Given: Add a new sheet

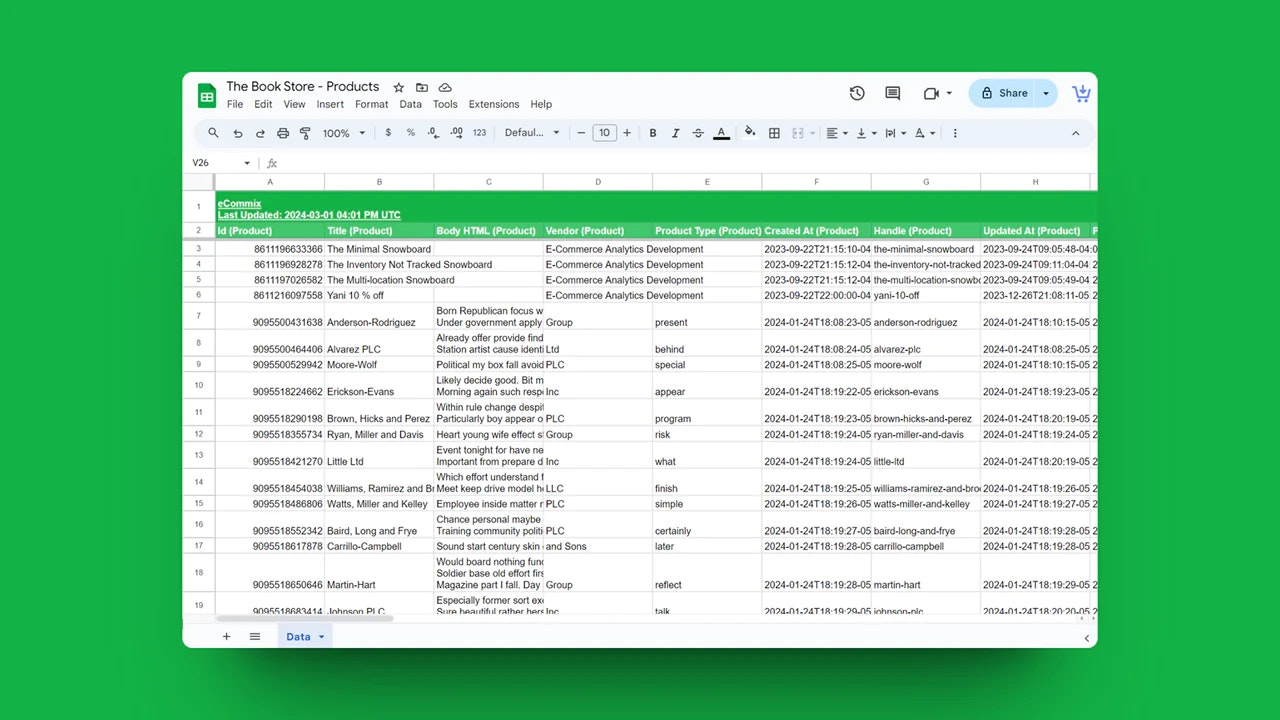Looking at the screenshot, I should click(x=226, y=637).
